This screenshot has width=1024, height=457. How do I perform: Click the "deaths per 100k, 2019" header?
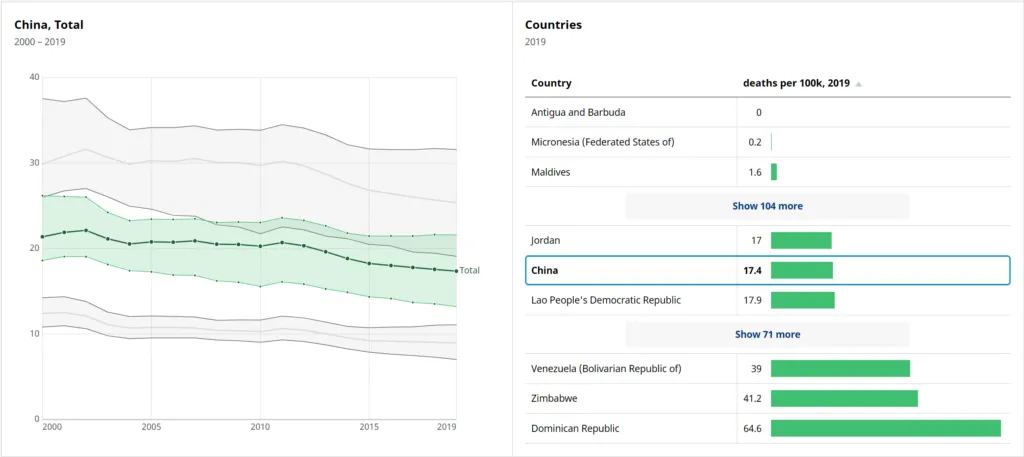coord(796,83)
